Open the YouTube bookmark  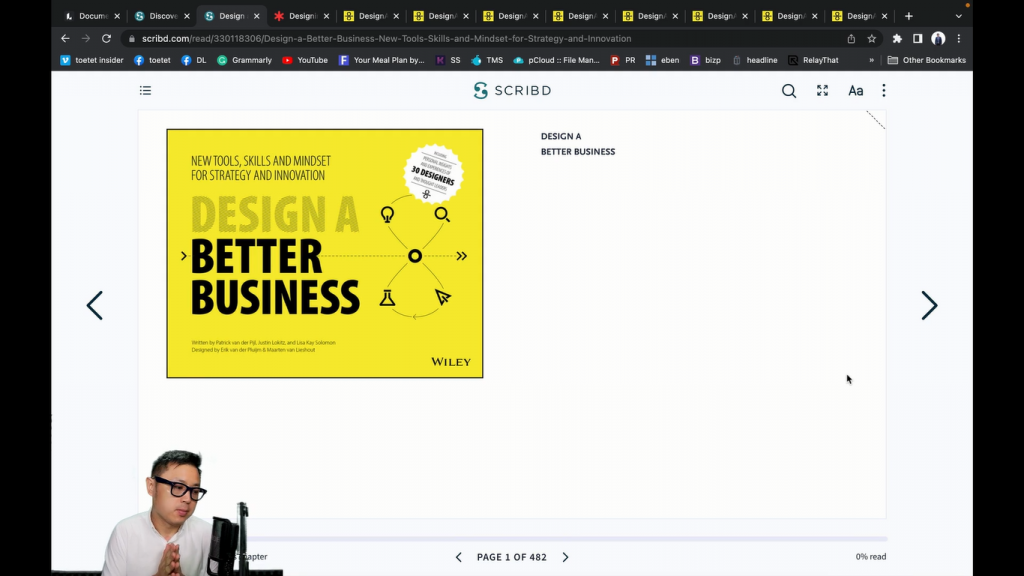pyautogui.click(x=305, y=60)
